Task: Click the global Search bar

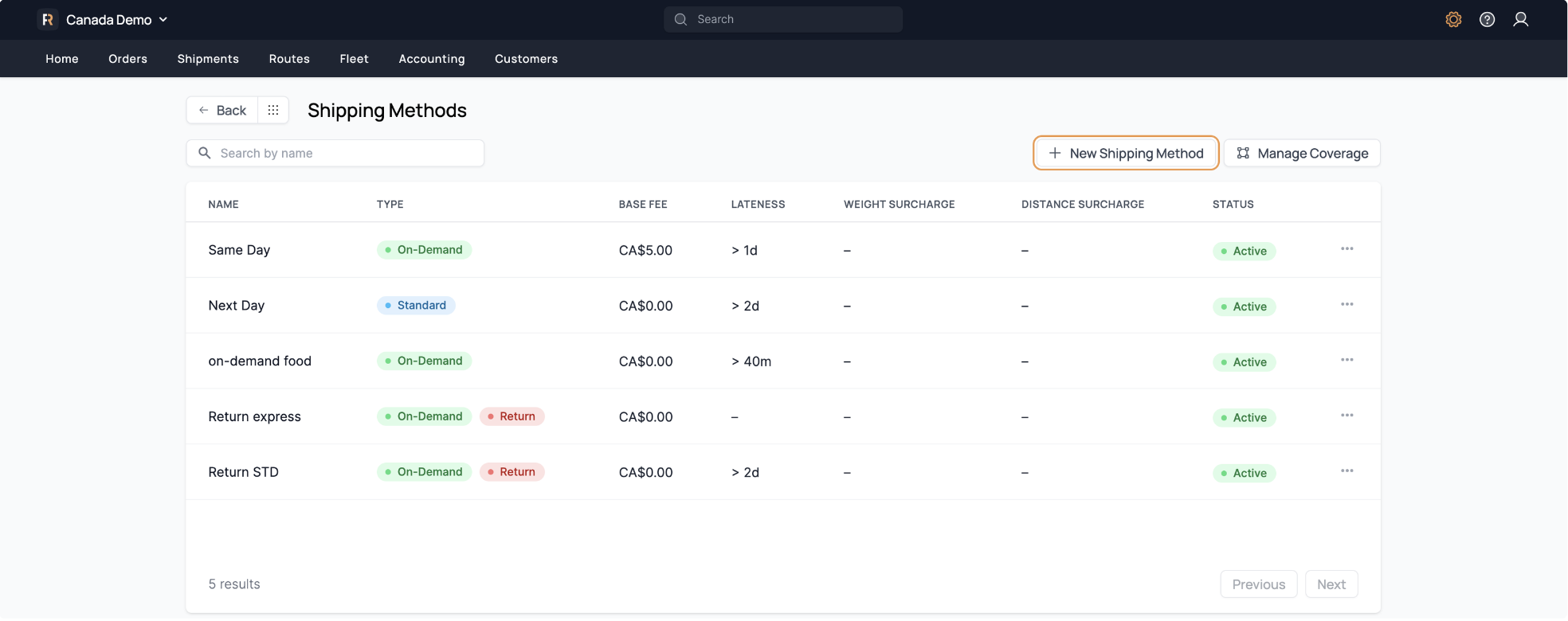Action: tap(783, 19)
